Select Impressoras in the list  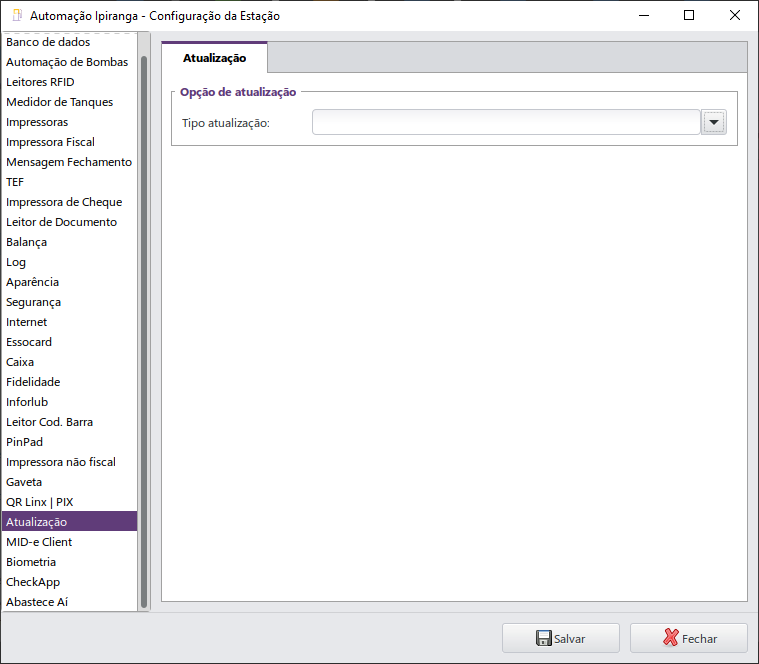(70, 122)
